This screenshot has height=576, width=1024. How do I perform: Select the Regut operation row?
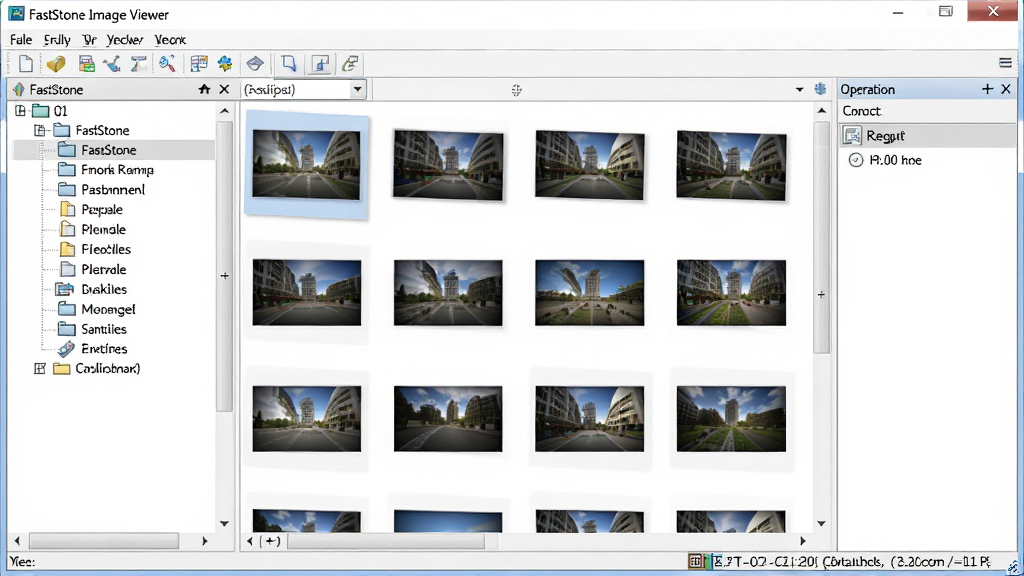coord(928,135)
